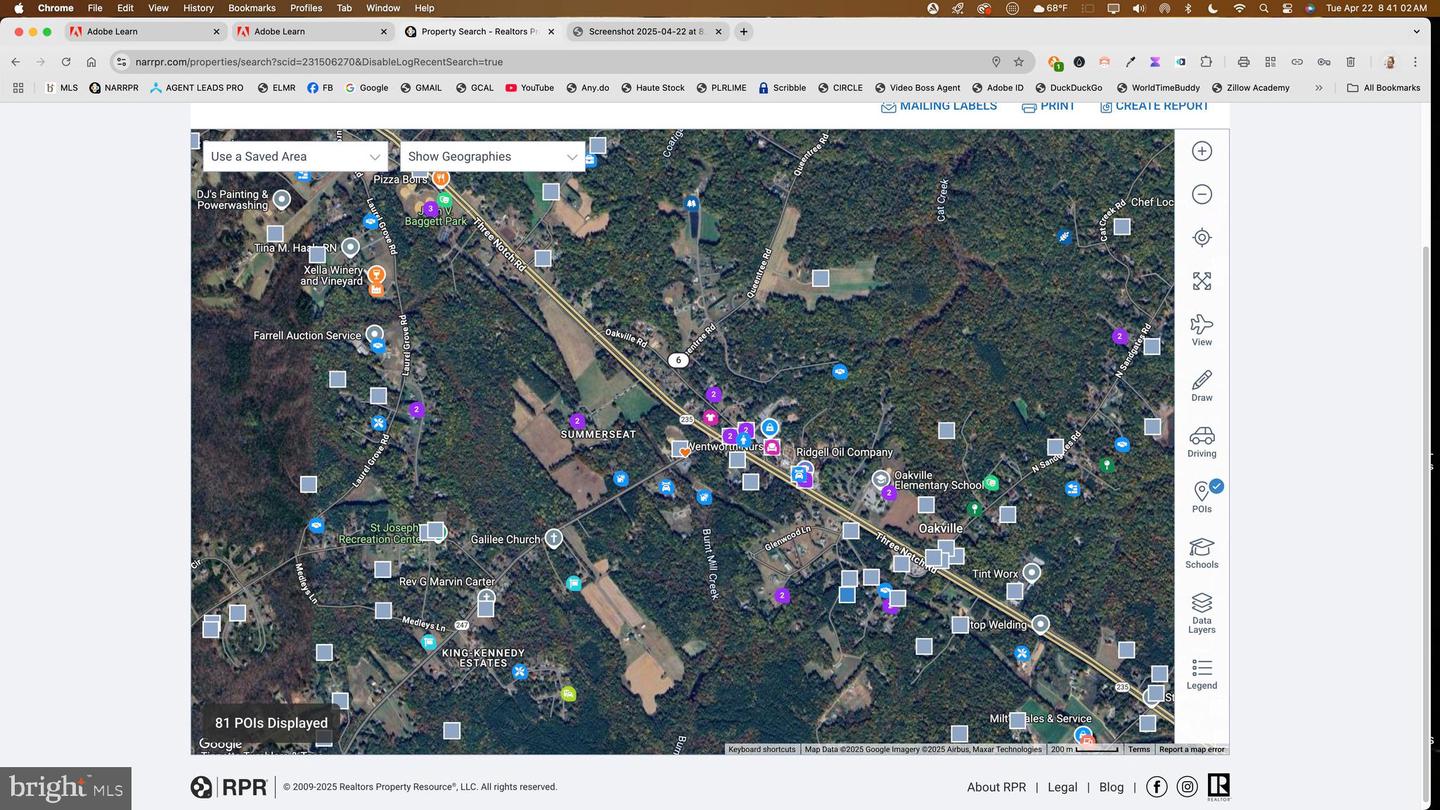Center map on current location
This screenshot has height=810, width=1440.
pyautogui.click(x=1202, y=237)
